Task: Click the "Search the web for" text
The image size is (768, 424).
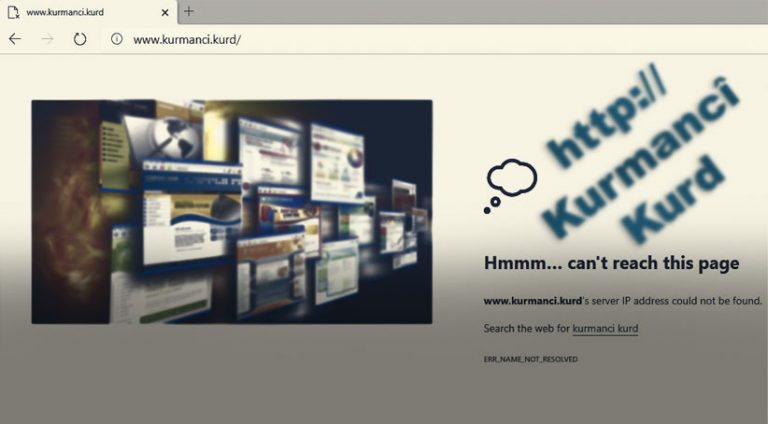Action: 526,328
